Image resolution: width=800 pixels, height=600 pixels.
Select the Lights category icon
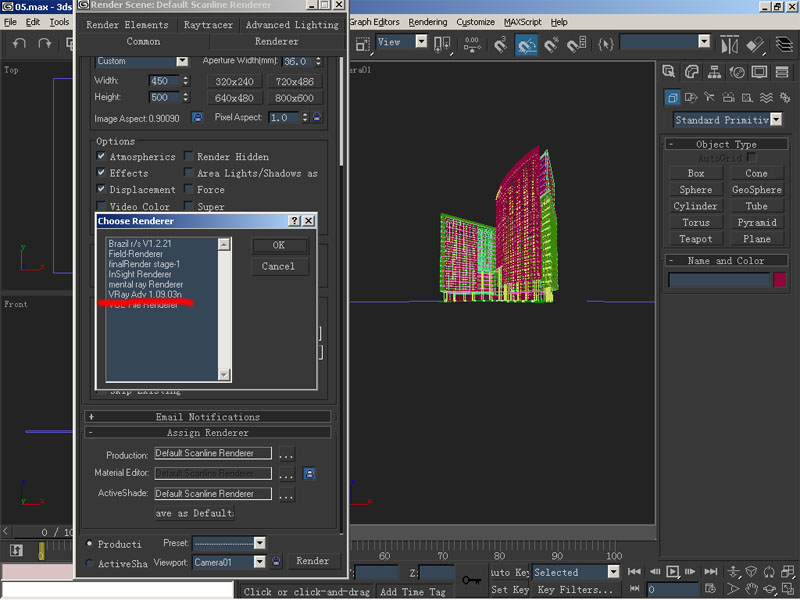[711, 97]
